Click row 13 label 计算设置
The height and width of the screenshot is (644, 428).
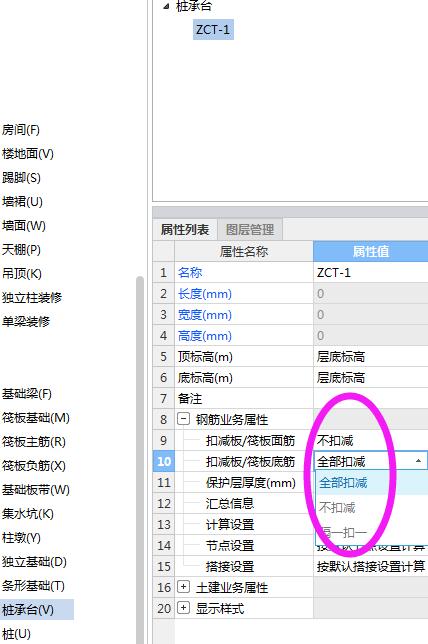point(230,524)
